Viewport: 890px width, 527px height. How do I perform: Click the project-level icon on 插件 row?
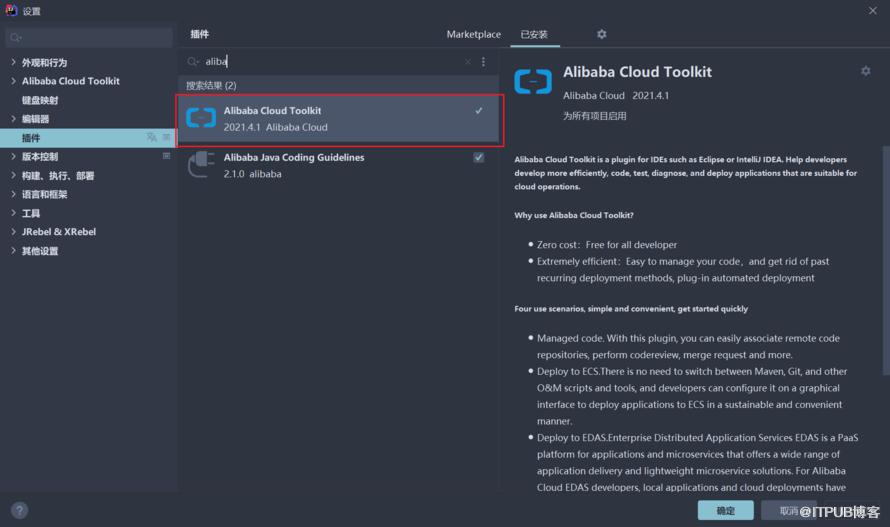click(x=166, y=137)
